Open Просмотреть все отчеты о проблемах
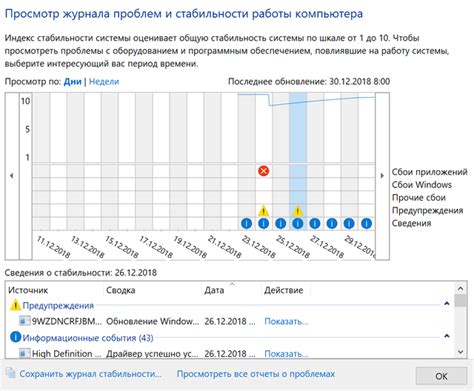 [x=256, y=374]
